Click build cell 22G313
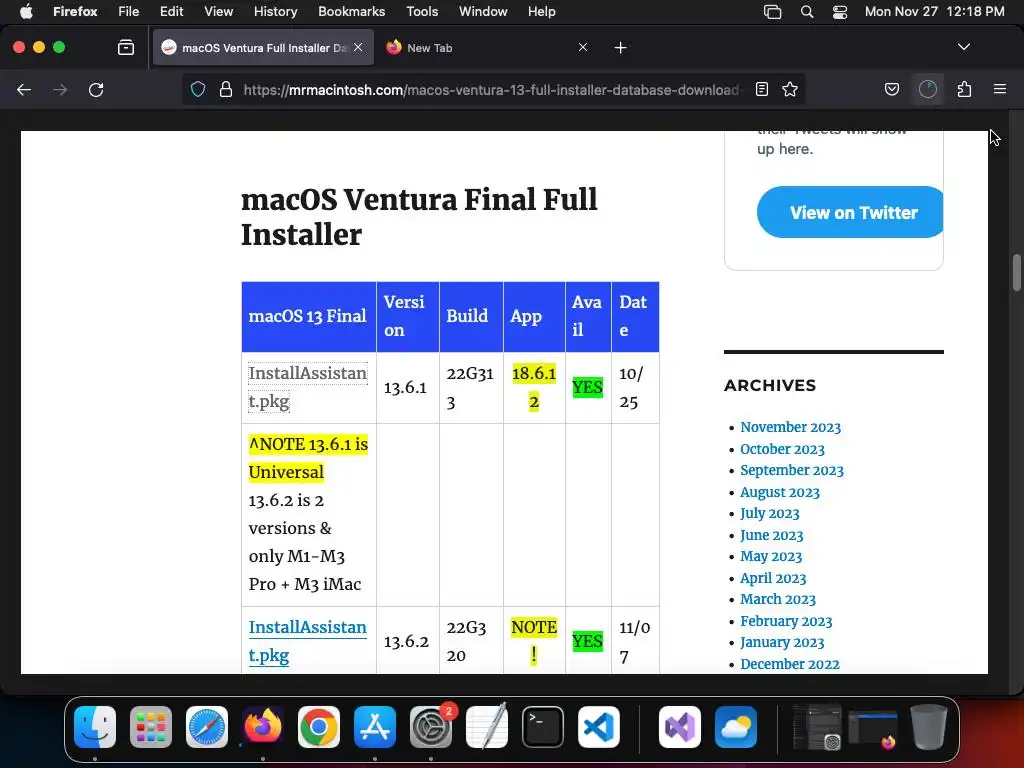This screenshot has width=1024, height=768. click(470, 387)
